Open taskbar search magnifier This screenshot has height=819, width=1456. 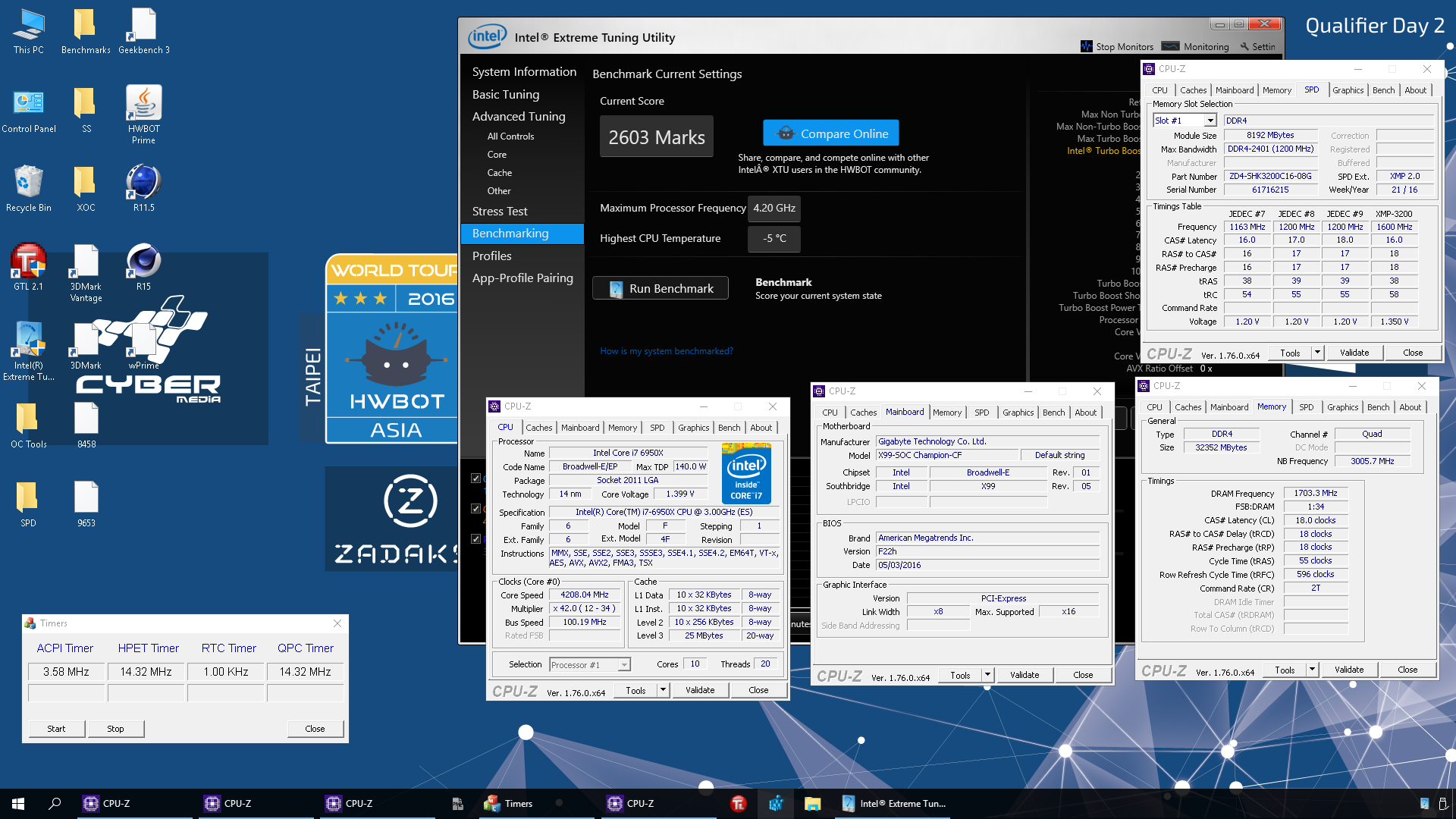55,804
